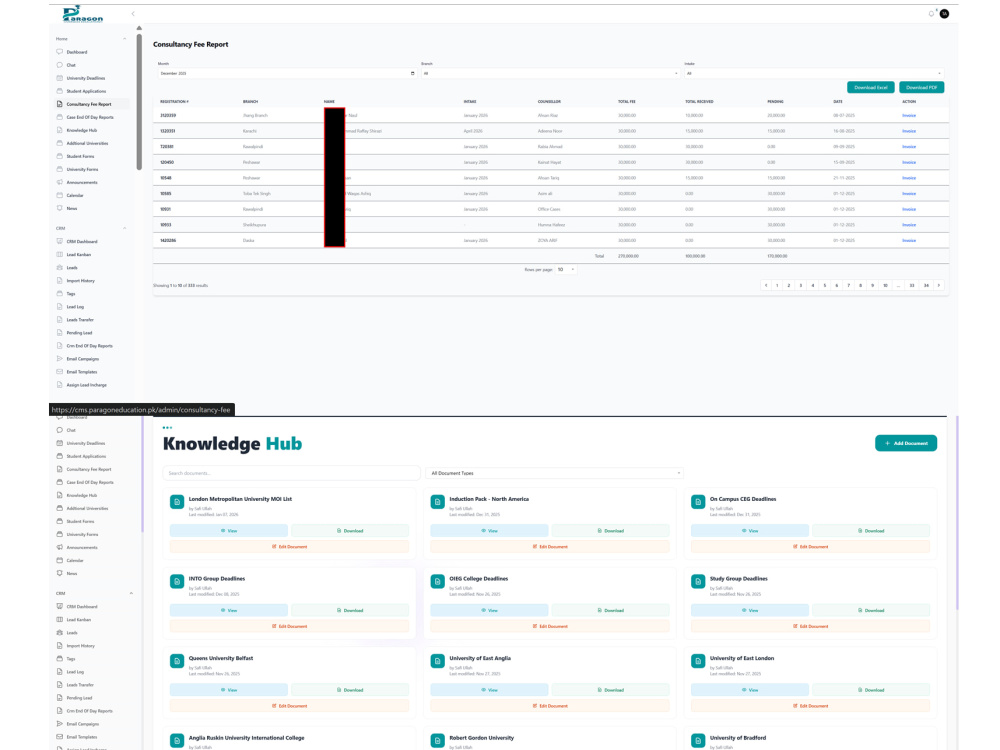The height and width of the screenshot is (750, 1000).
Task: Open Invoice link for registration 3120359
Action: (909, 115)
